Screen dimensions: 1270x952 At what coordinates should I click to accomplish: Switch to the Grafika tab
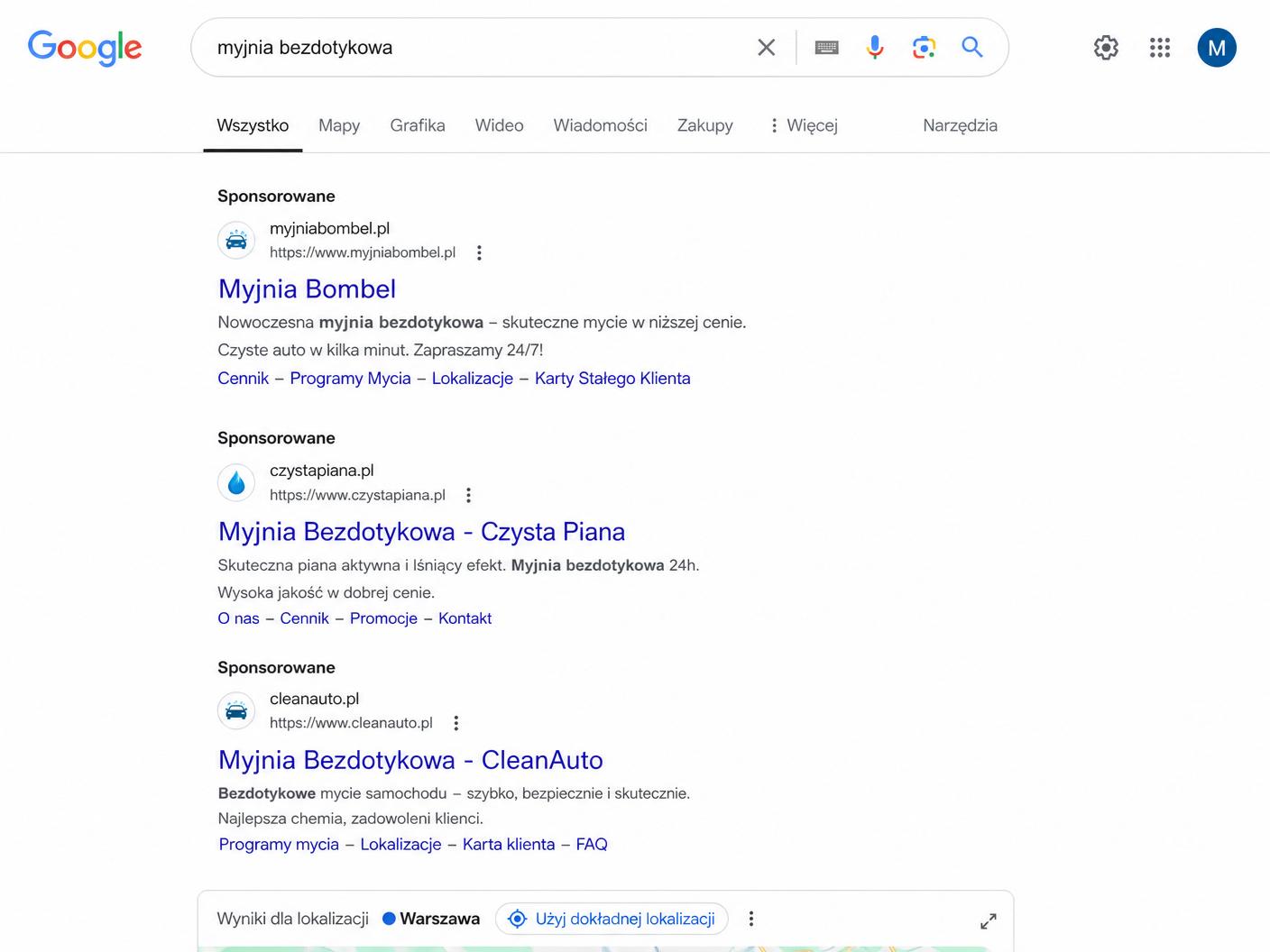pos(418,125)
